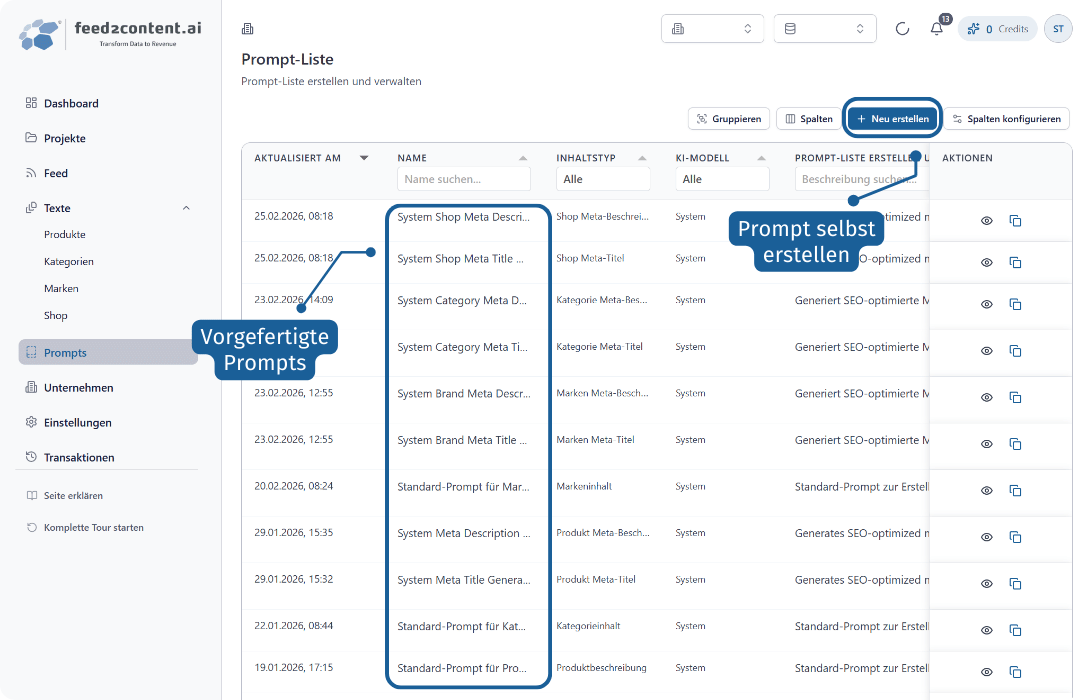This screenshot has width=1080, height=700.
Task: Click copy icon for System Brand Meta Title row
Action: pos(1015,444)
